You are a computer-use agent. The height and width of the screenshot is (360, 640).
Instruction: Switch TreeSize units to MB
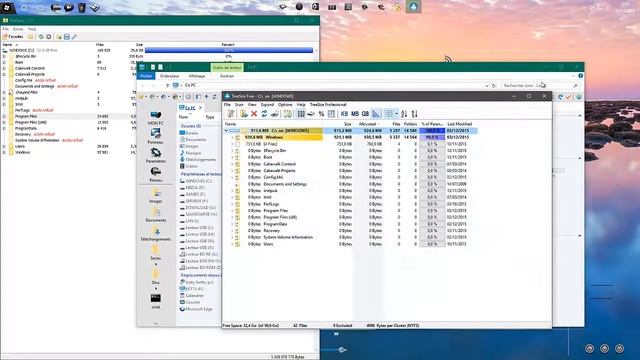pyautogui.click(x=355, y=114)
